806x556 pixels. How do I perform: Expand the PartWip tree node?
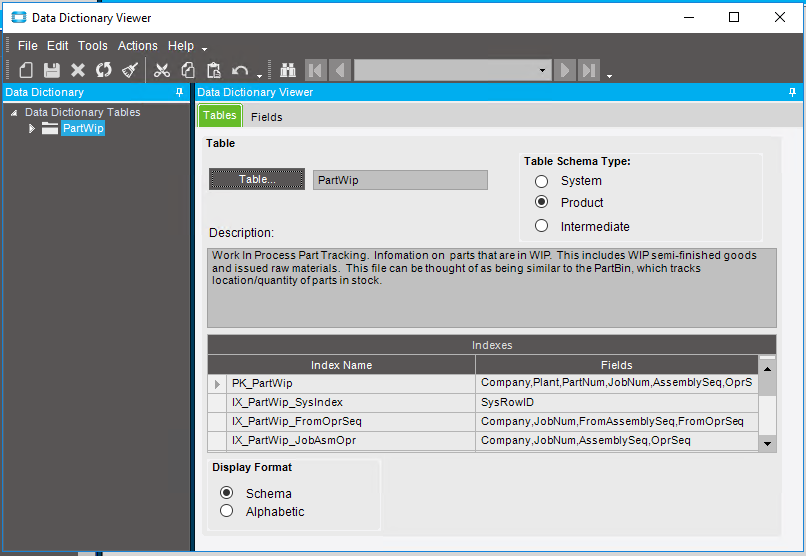[x=32, y=128]
